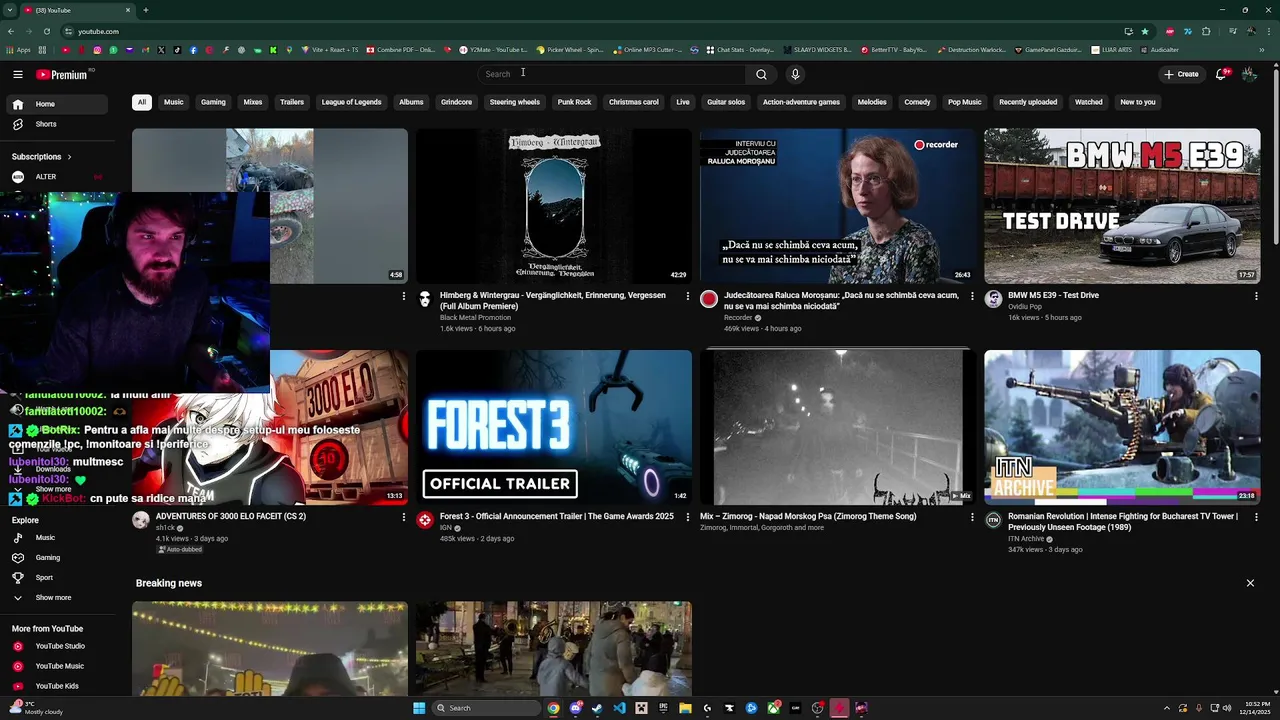Viewport: 1280px width, 720px height.
Task: Click the YouTube Premium logo
Action: click(62, 74)
